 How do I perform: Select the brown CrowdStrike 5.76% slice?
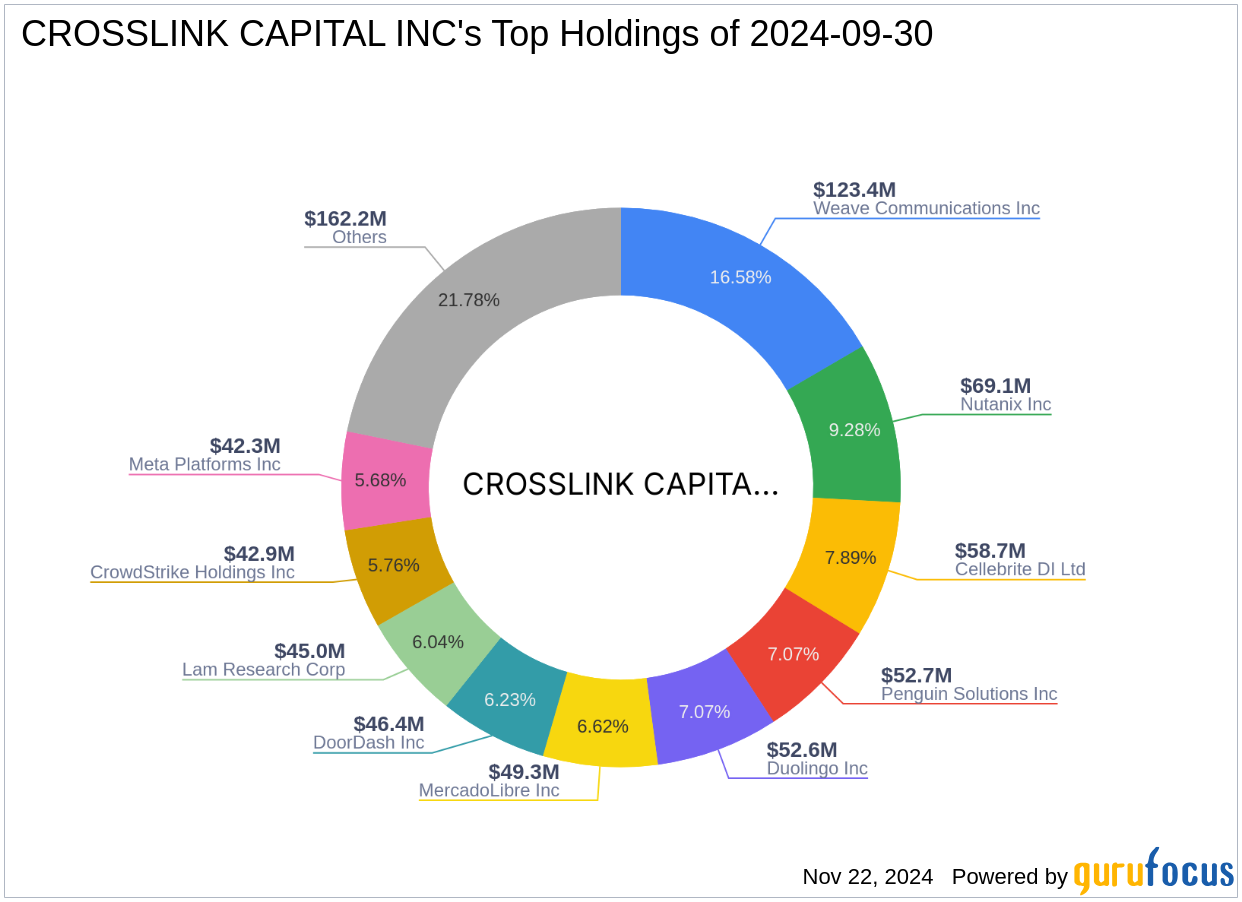click(395, 566)
